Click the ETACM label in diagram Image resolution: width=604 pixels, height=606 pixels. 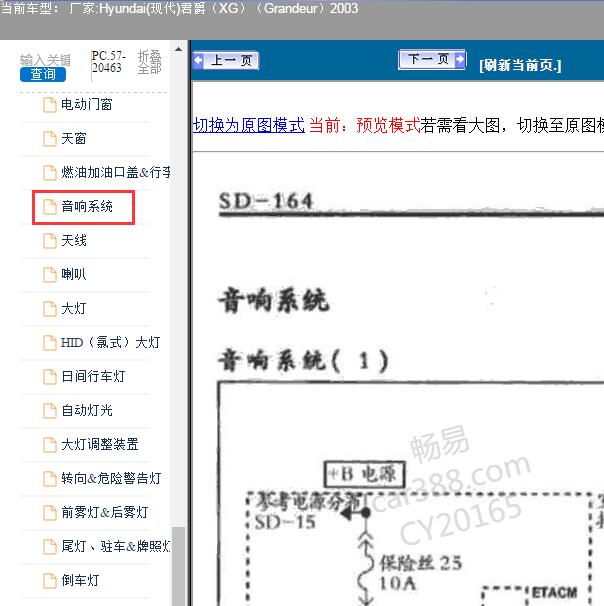point(554,592)
